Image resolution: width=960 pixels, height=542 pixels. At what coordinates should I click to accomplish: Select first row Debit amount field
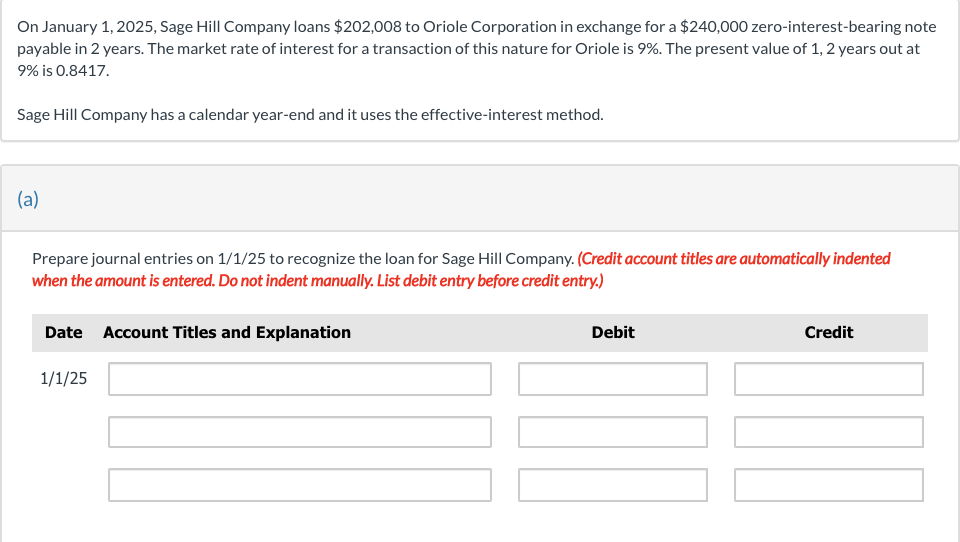613,378
